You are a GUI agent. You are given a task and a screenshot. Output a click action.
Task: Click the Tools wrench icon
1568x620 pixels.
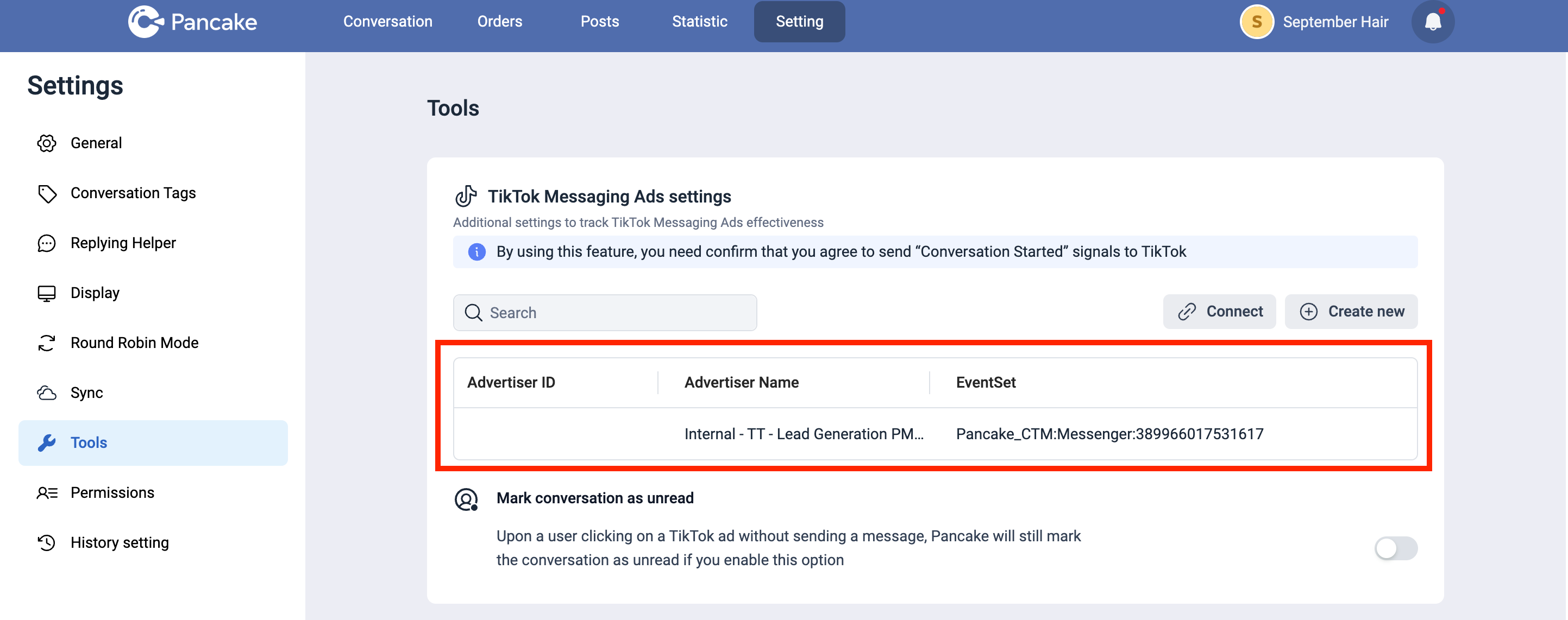(47, 442)
